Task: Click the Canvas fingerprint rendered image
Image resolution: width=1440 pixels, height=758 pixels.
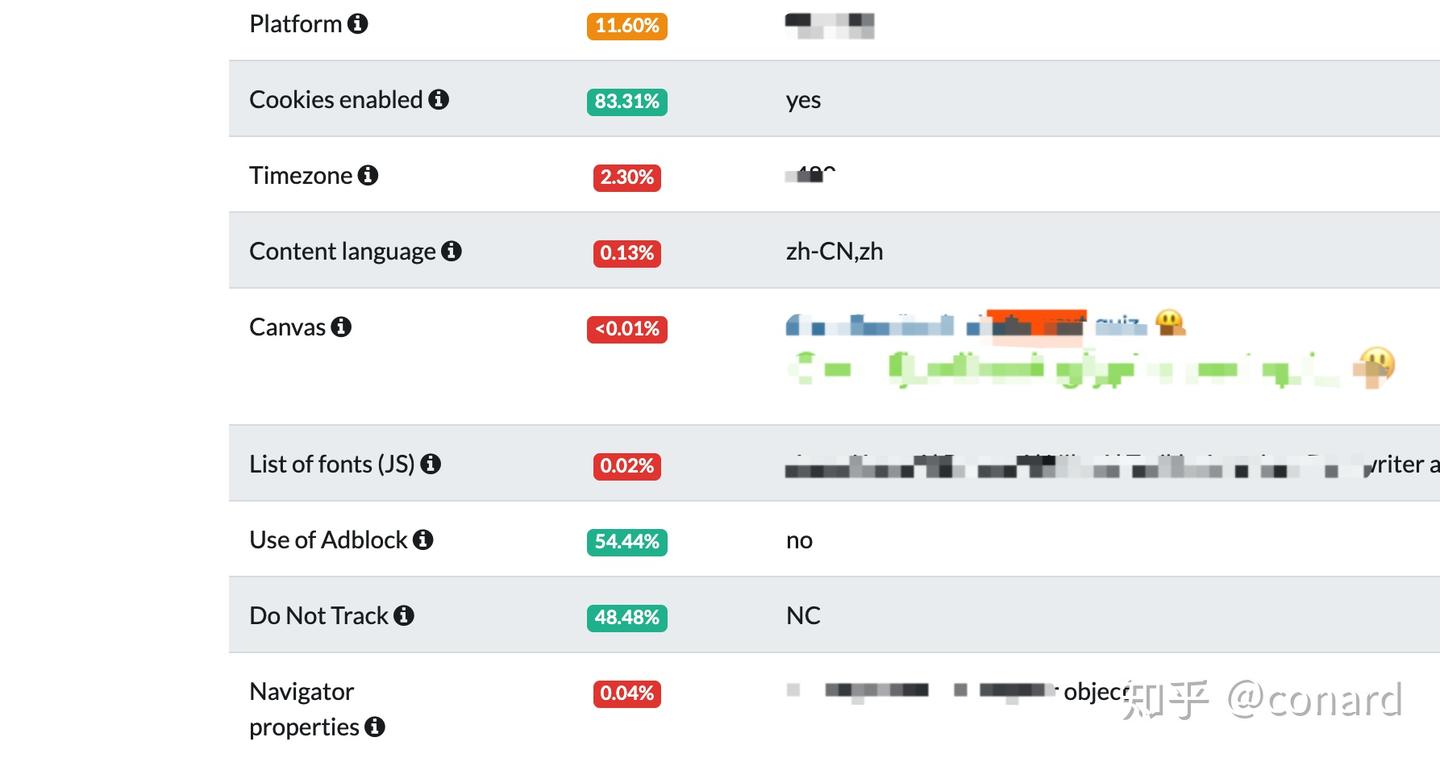Action: click(x=1088, y=350)
